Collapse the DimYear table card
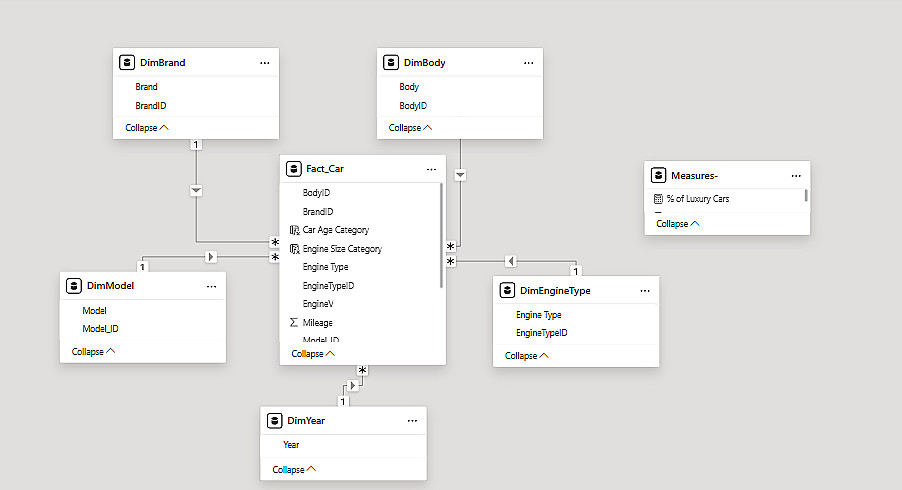 (294, 469)
